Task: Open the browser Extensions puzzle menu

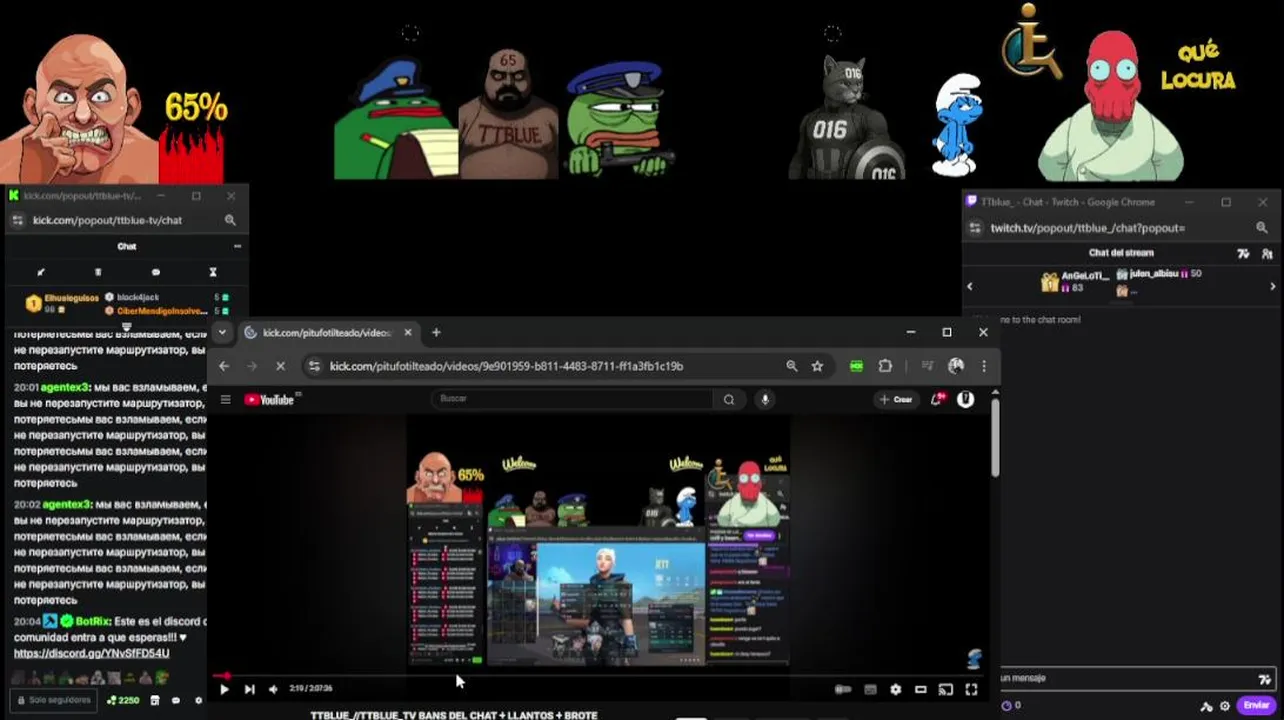Action: [885, 366]
